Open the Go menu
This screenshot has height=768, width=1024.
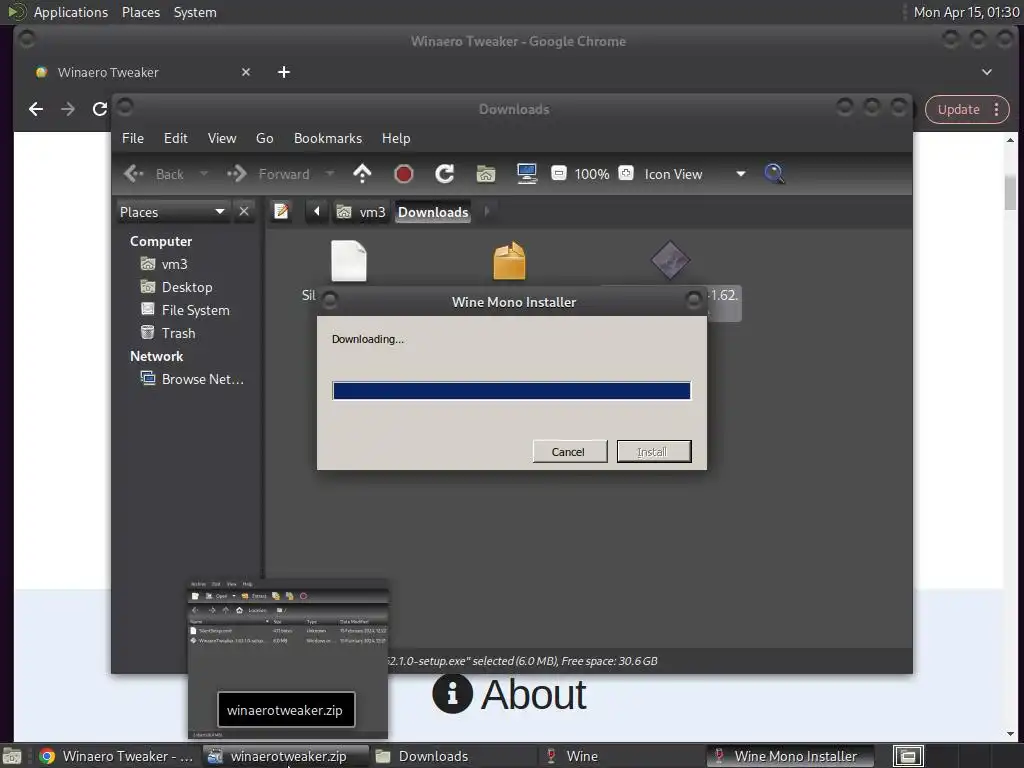[264, 138]
